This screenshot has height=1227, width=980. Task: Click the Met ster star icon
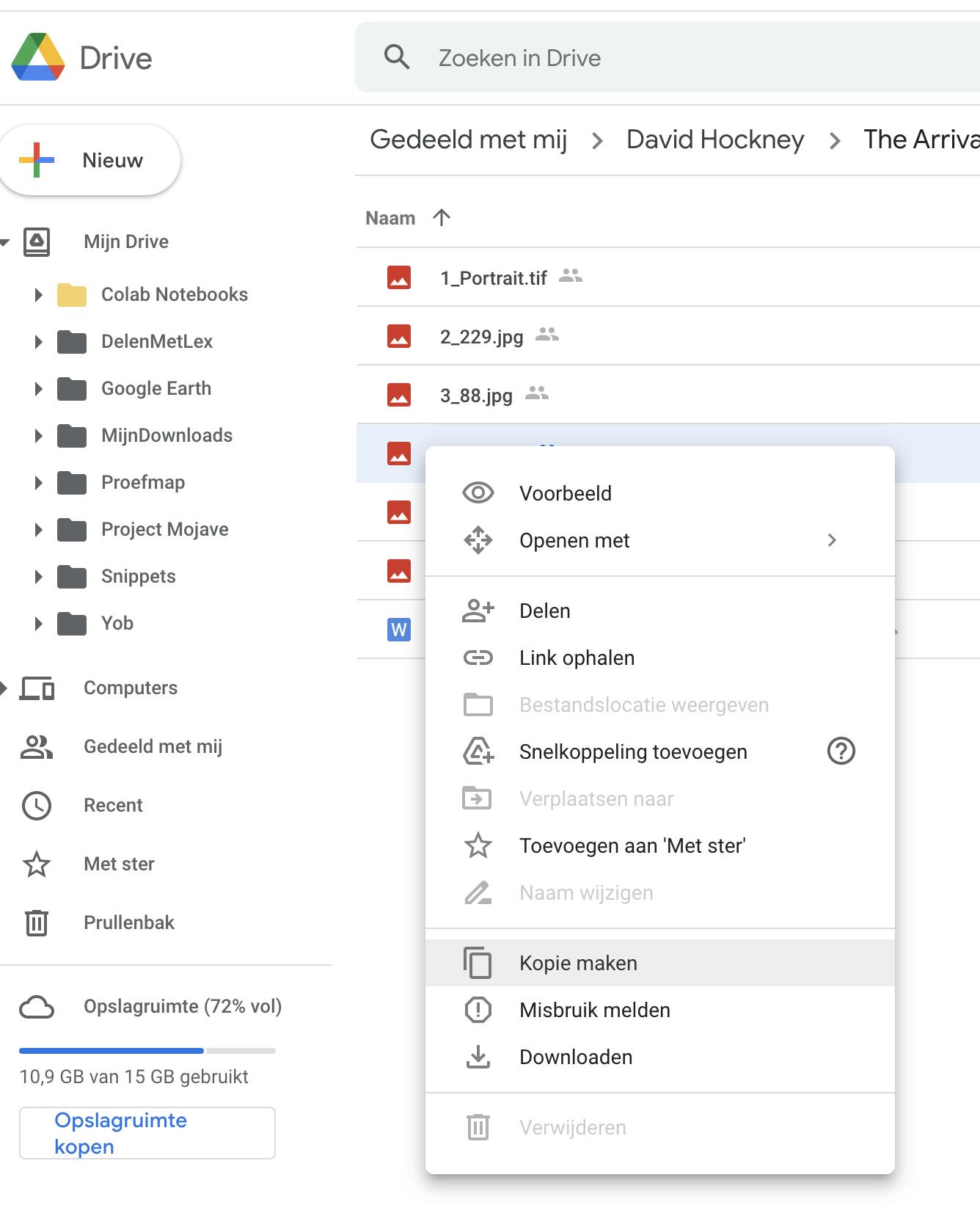tap(37, 864)
